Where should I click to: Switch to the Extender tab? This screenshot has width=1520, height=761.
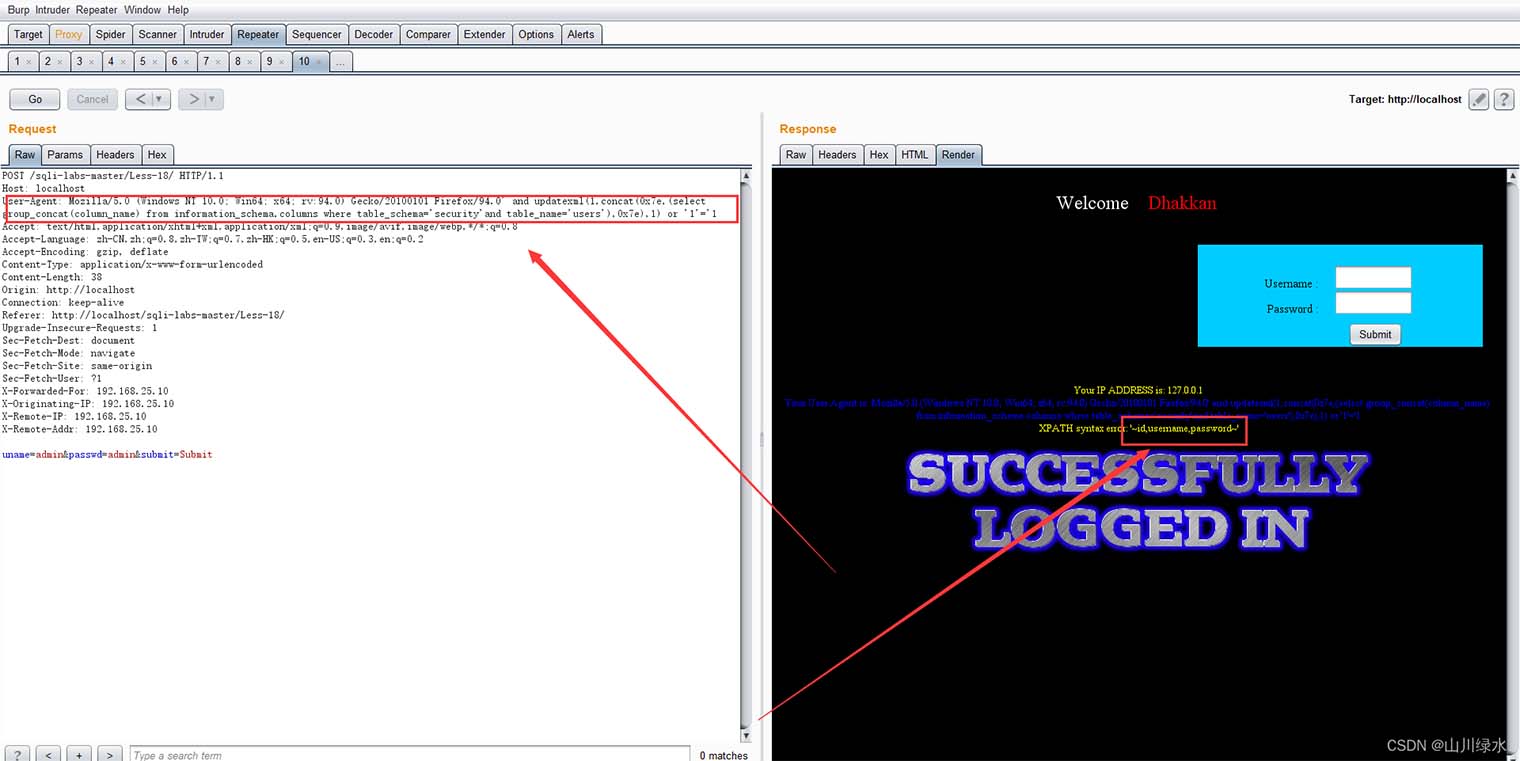pos(485,34)
